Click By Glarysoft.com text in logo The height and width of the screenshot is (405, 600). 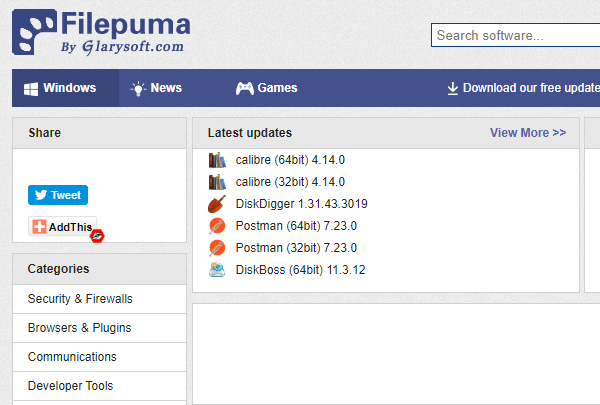pos(122,47)
